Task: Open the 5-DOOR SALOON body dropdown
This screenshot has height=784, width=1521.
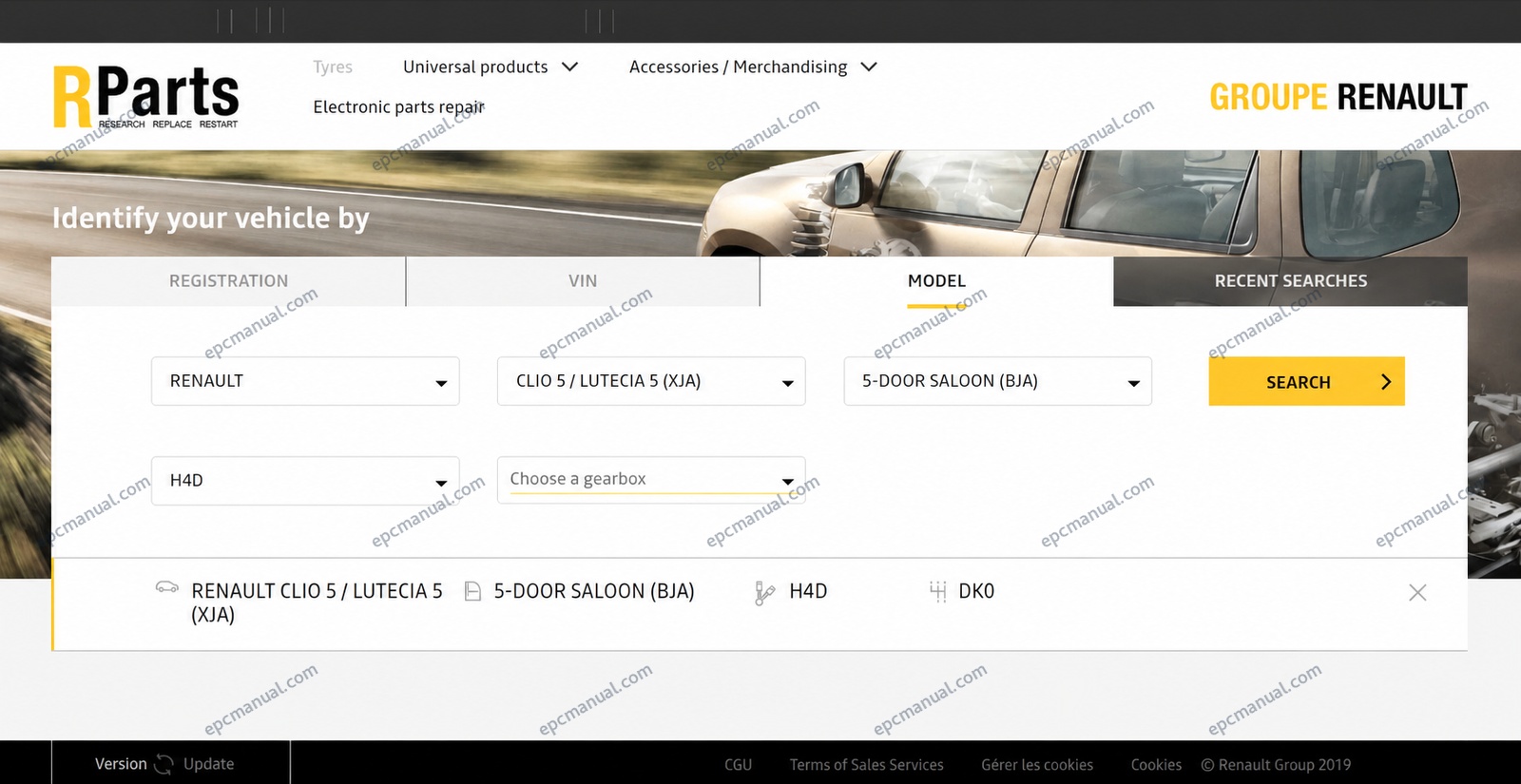Action: [x=998, y=381]
